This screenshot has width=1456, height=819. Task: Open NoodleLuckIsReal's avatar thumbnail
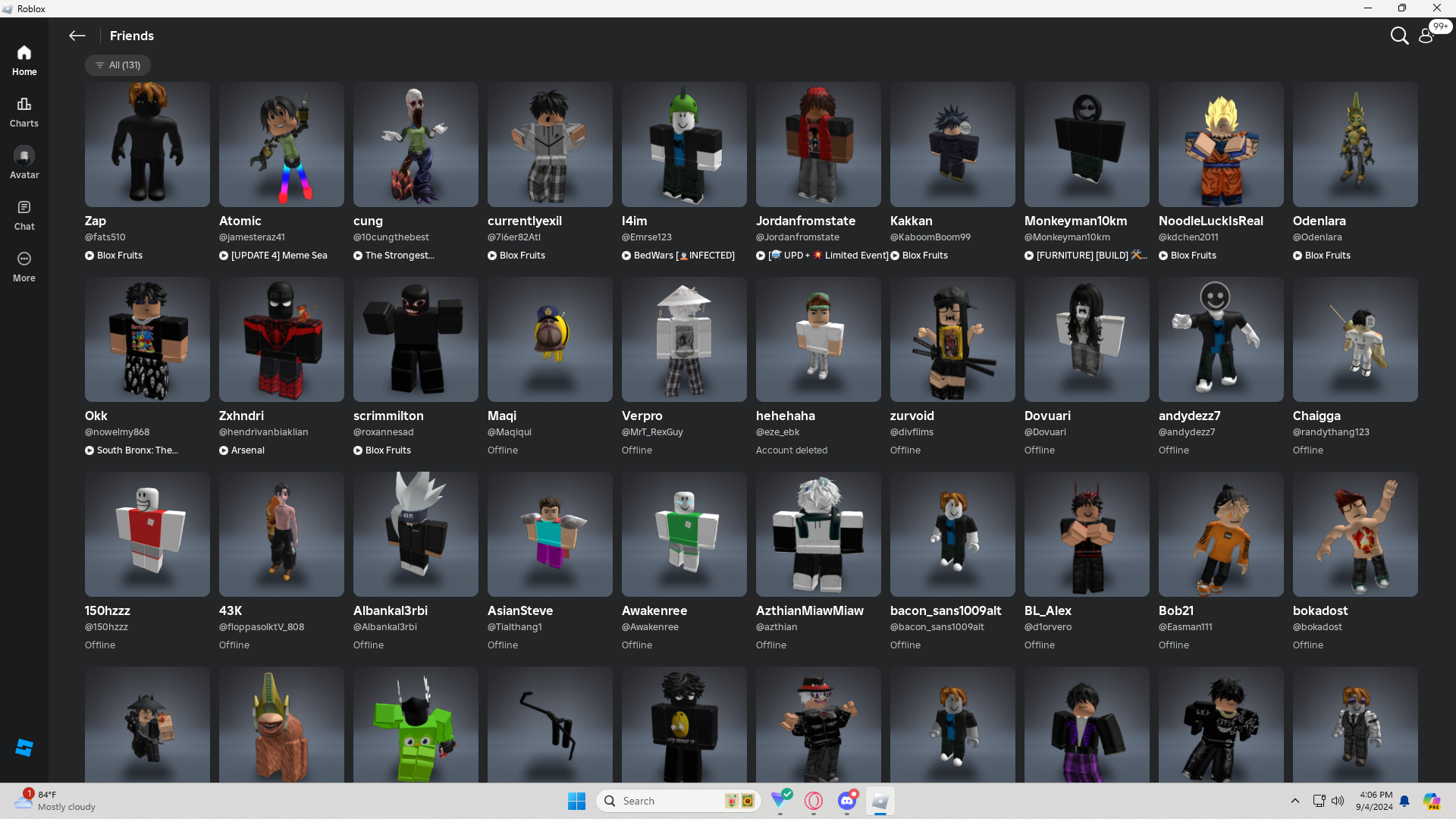pyautogui.click(x=1220, y=144)
